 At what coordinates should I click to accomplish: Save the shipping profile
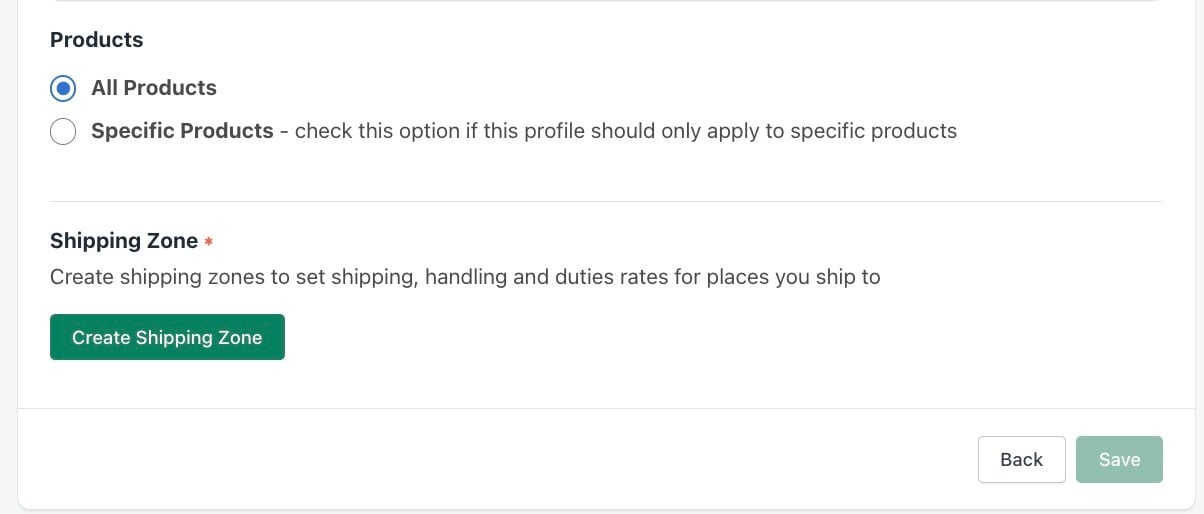tap(1119, 459)
